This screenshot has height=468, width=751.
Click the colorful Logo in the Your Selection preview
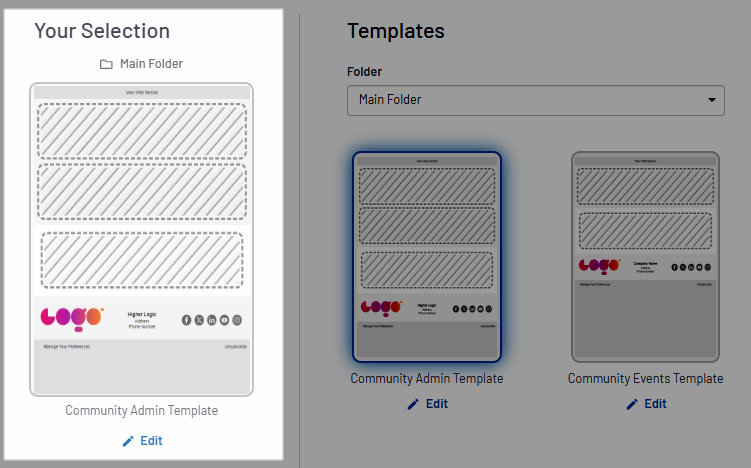(71, 318)
